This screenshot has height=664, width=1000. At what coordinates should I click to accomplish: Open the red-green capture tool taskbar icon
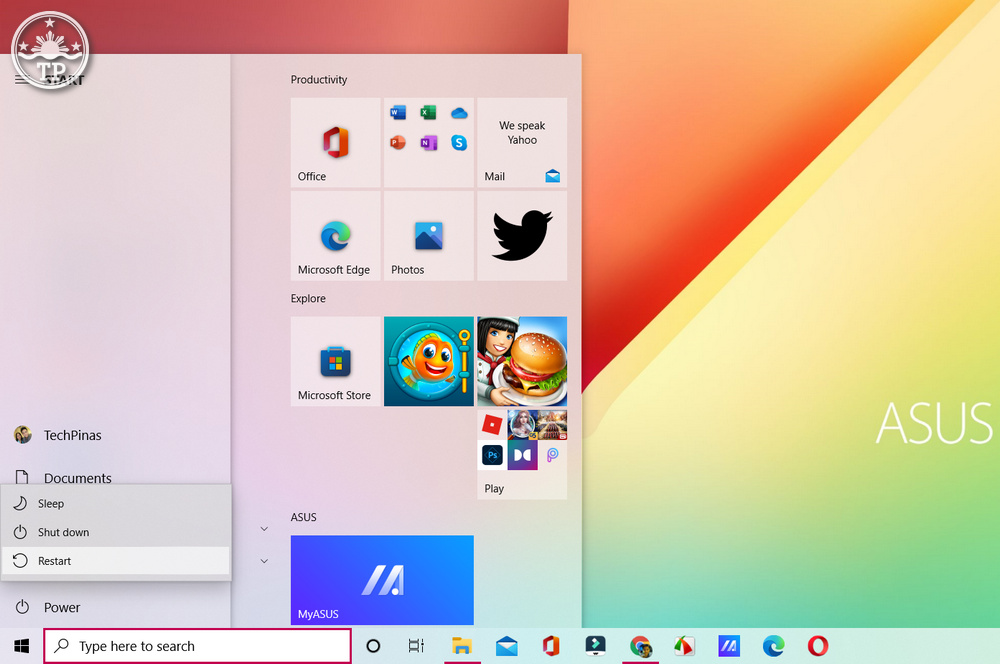coord(684,646)
